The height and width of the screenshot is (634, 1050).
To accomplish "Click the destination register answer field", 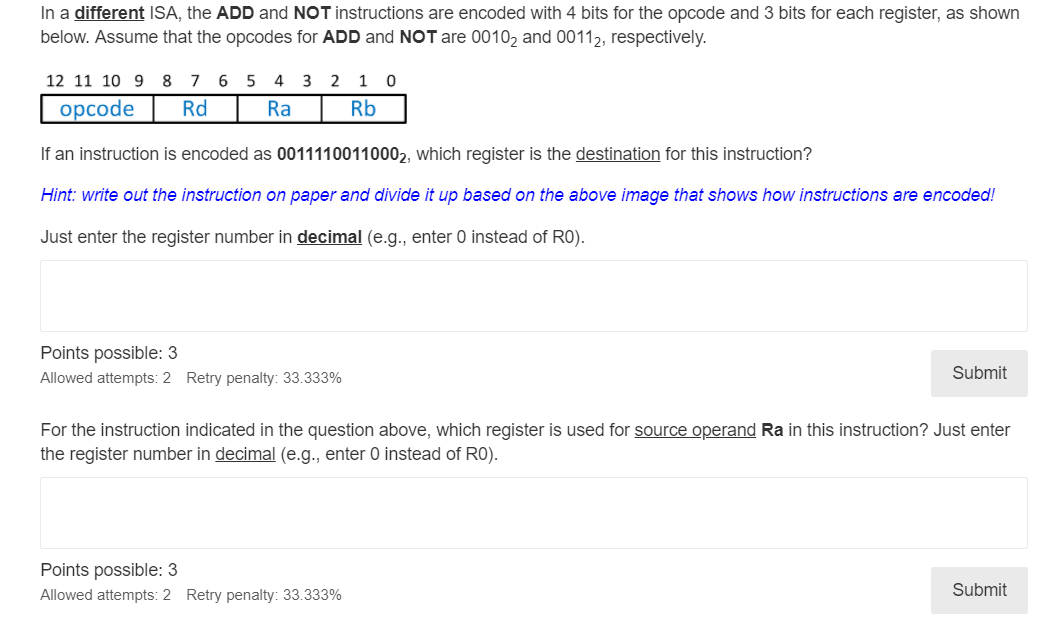I will click(533, 295).
